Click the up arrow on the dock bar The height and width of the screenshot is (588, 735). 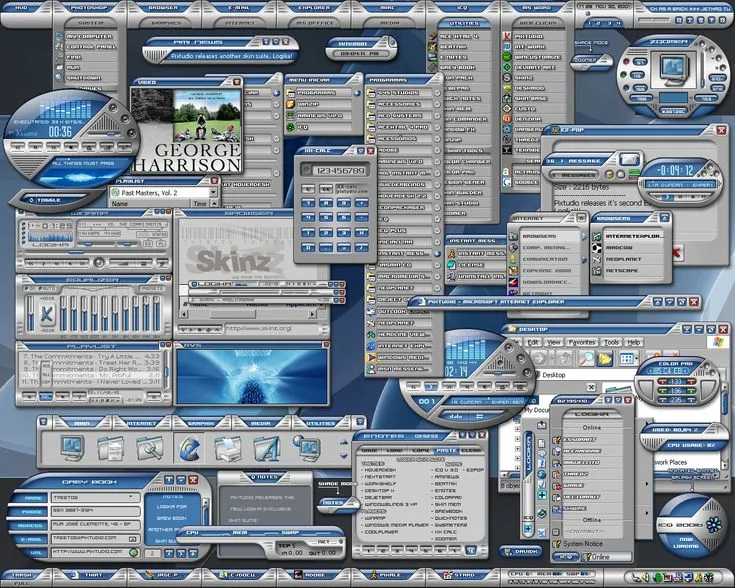pyautogui.click(x=344, y=442)
